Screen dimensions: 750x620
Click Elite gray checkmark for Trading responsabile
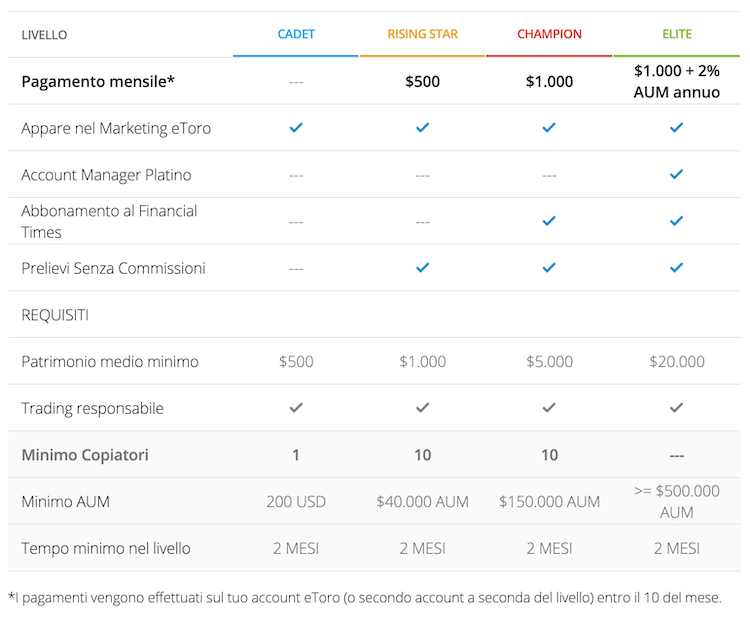tap(676, 408)
